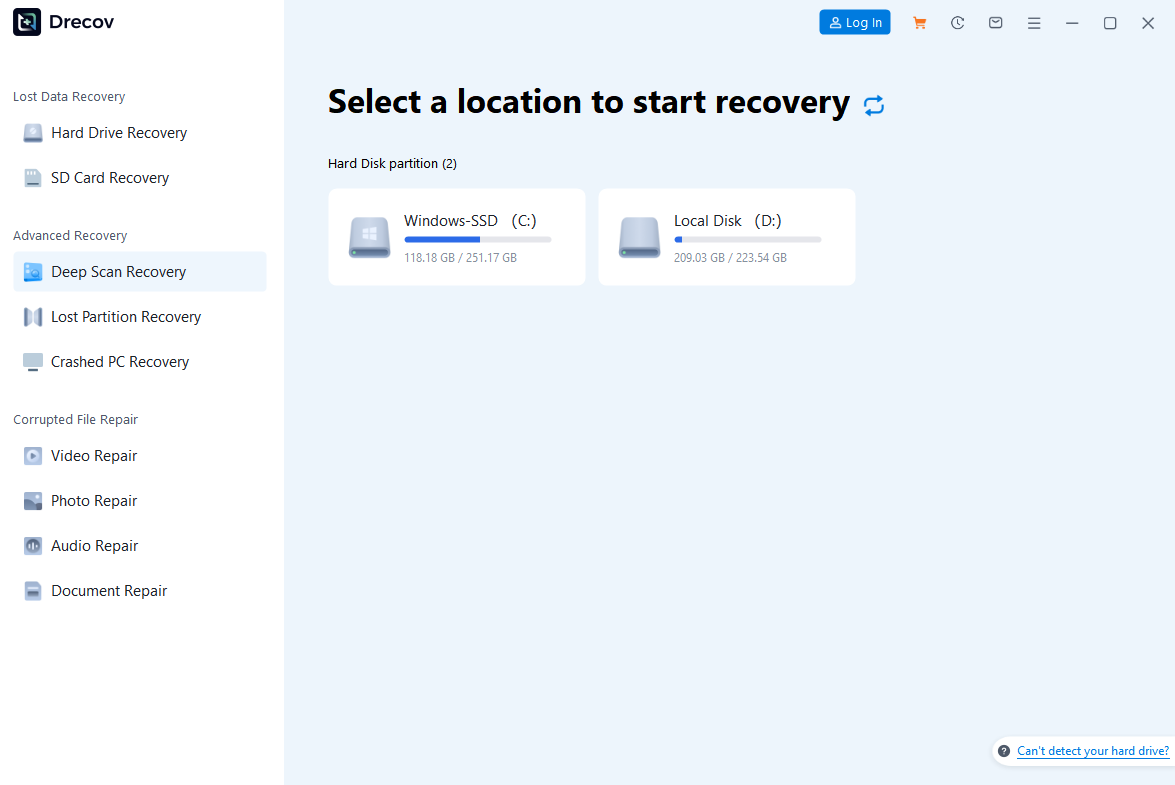This screenshot has height=785, width=1175.
Task: Click the Document Repair file icon
Action: (x=33, y=590)
